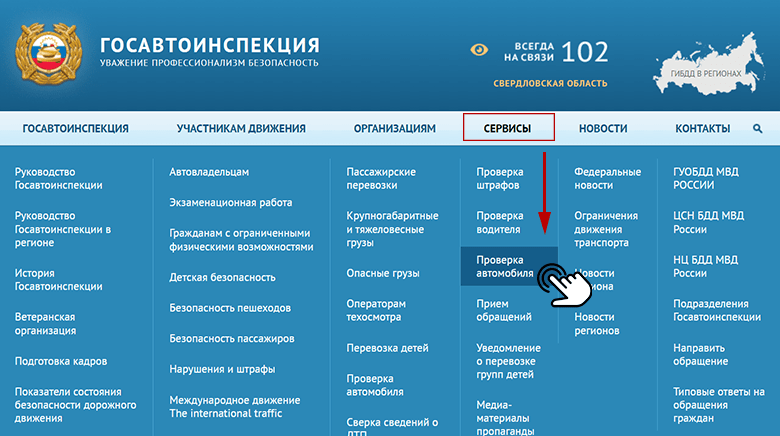Image resolution: width=780 pixels, height=436 pixels.
Task: Go to Детская безопасность
Action: [x=222, y=277]
